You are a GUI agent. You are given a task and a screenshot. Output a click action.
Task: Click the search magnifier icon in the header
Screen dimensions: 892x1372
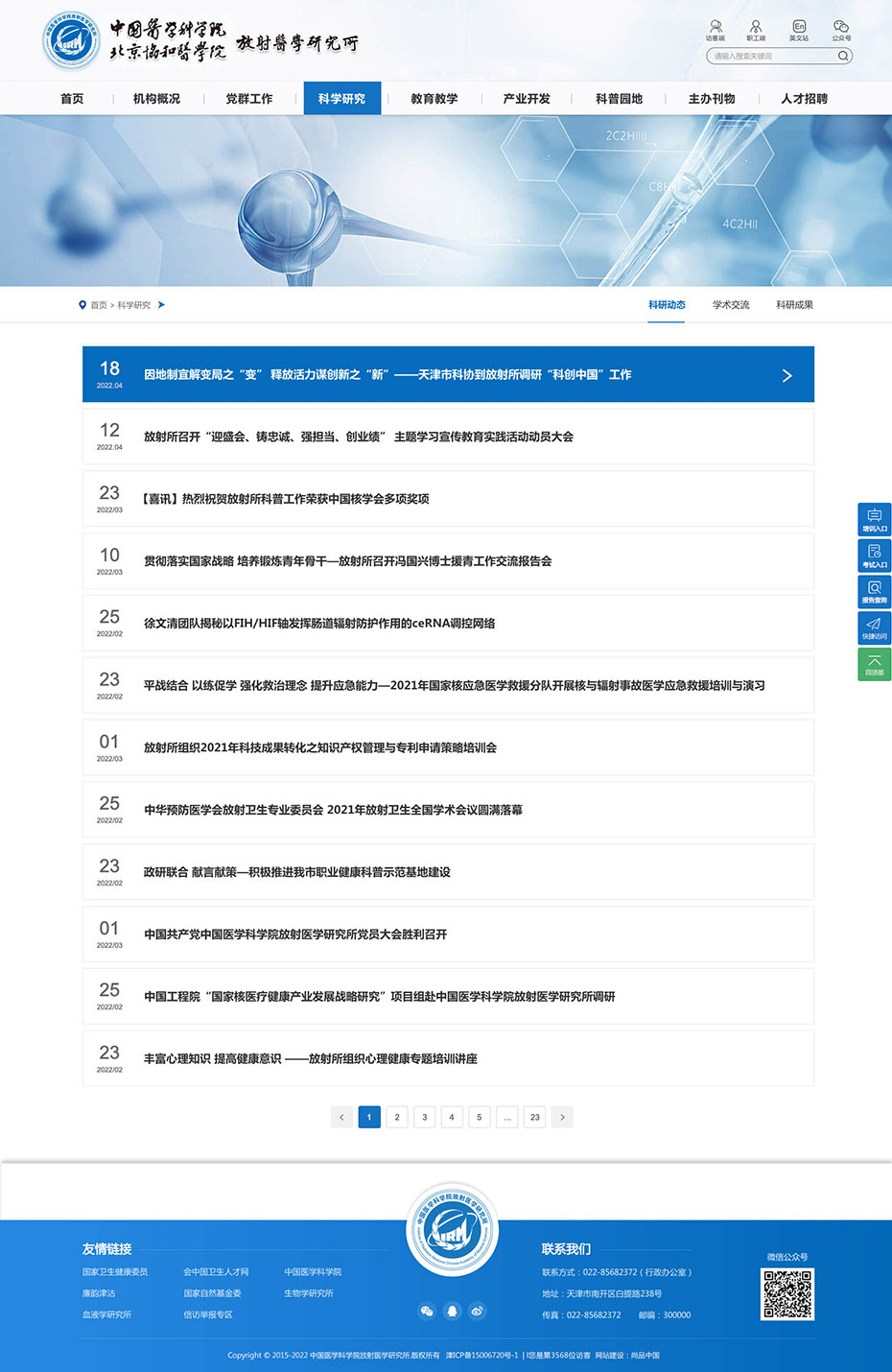click(843, 56)
